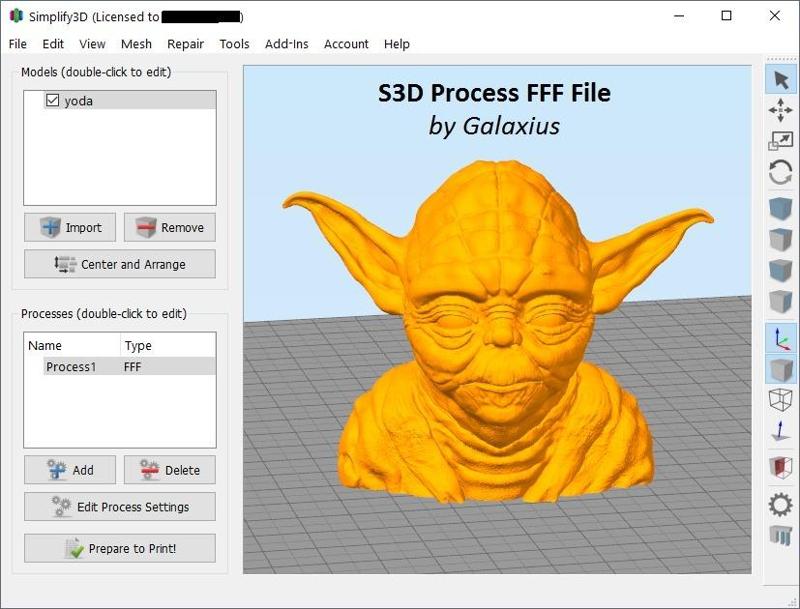Delete the selected process
Screen dimensions: 800x609
pos(170,470)
